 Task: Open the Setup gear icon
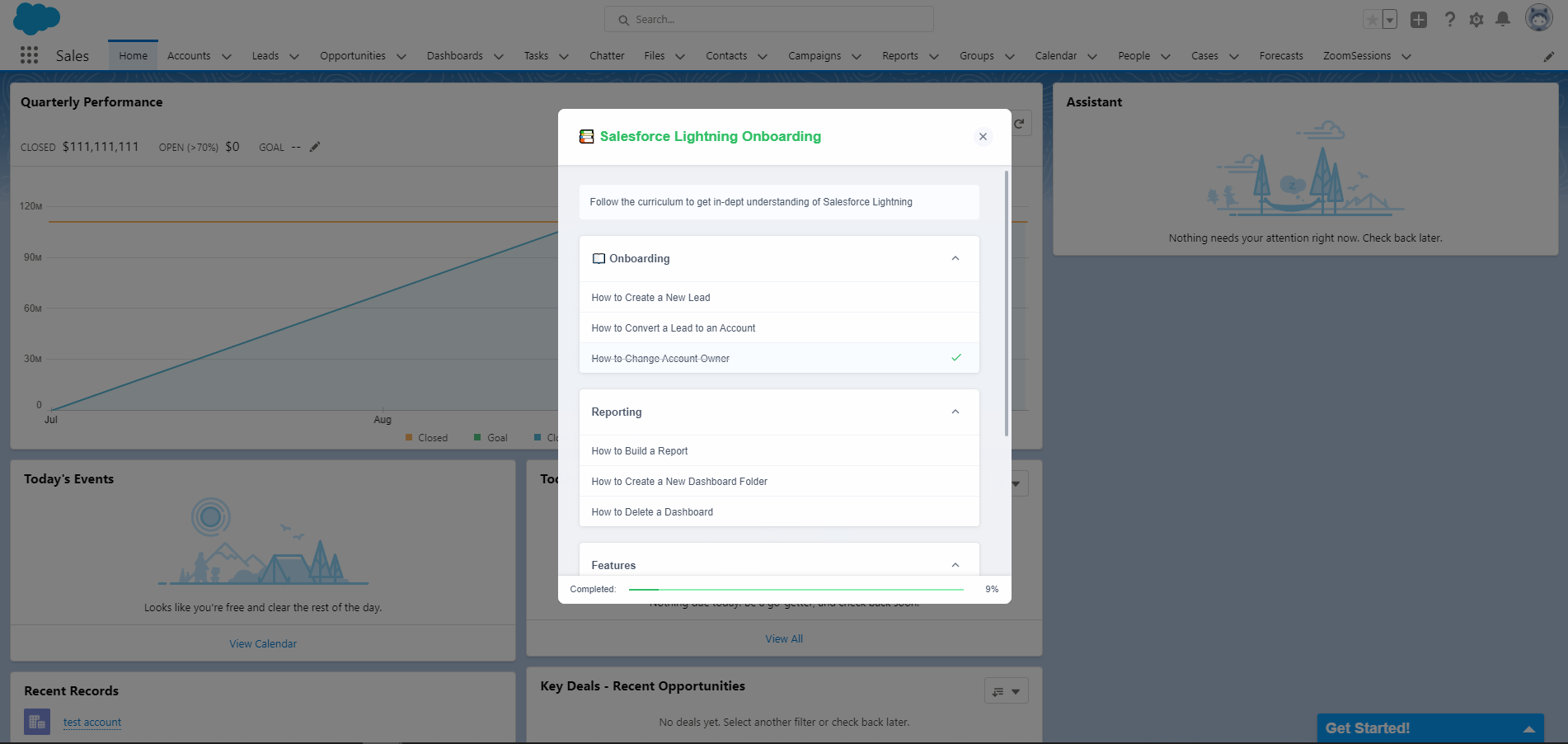click(x=1476, y=19)
